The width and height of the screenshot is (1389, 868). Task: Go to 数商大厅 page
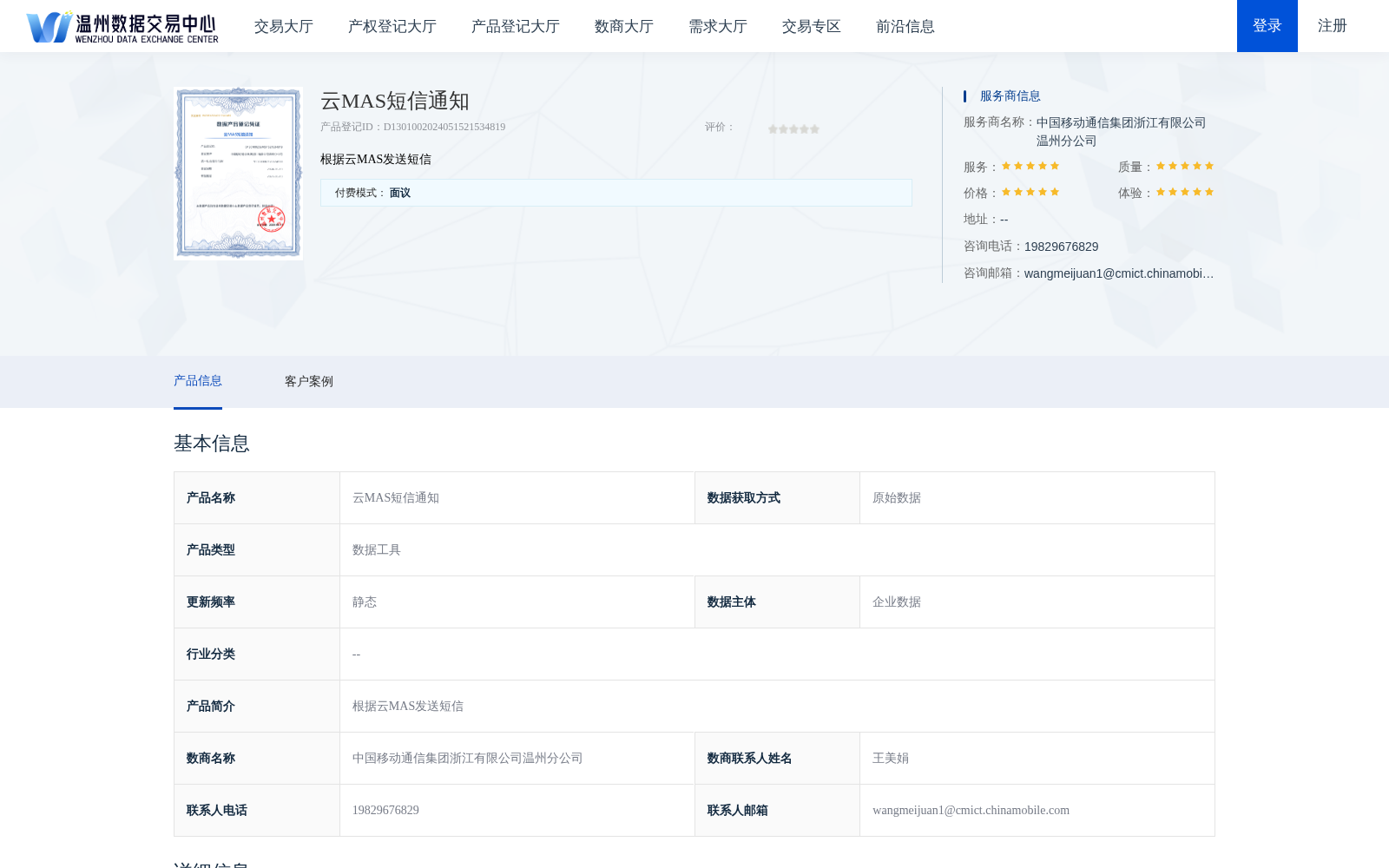tap(624, 26)
